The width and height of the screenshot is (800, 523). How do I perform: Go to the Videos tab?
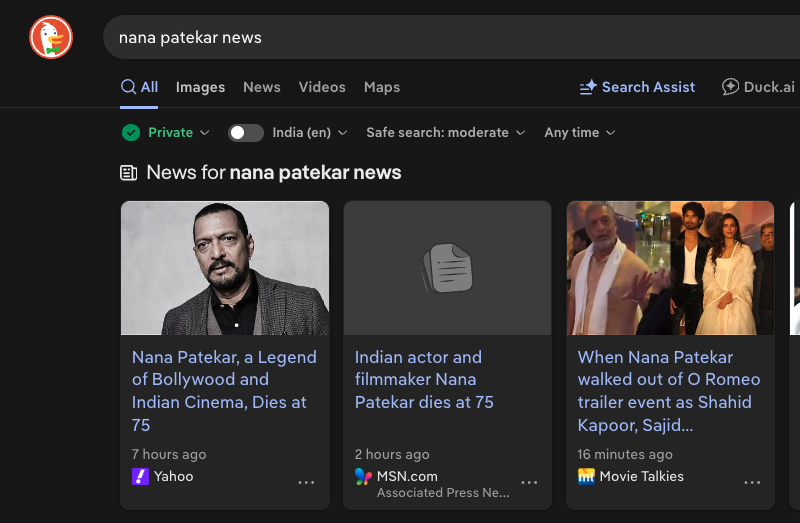pyautogui.click(x=322, y=87)
